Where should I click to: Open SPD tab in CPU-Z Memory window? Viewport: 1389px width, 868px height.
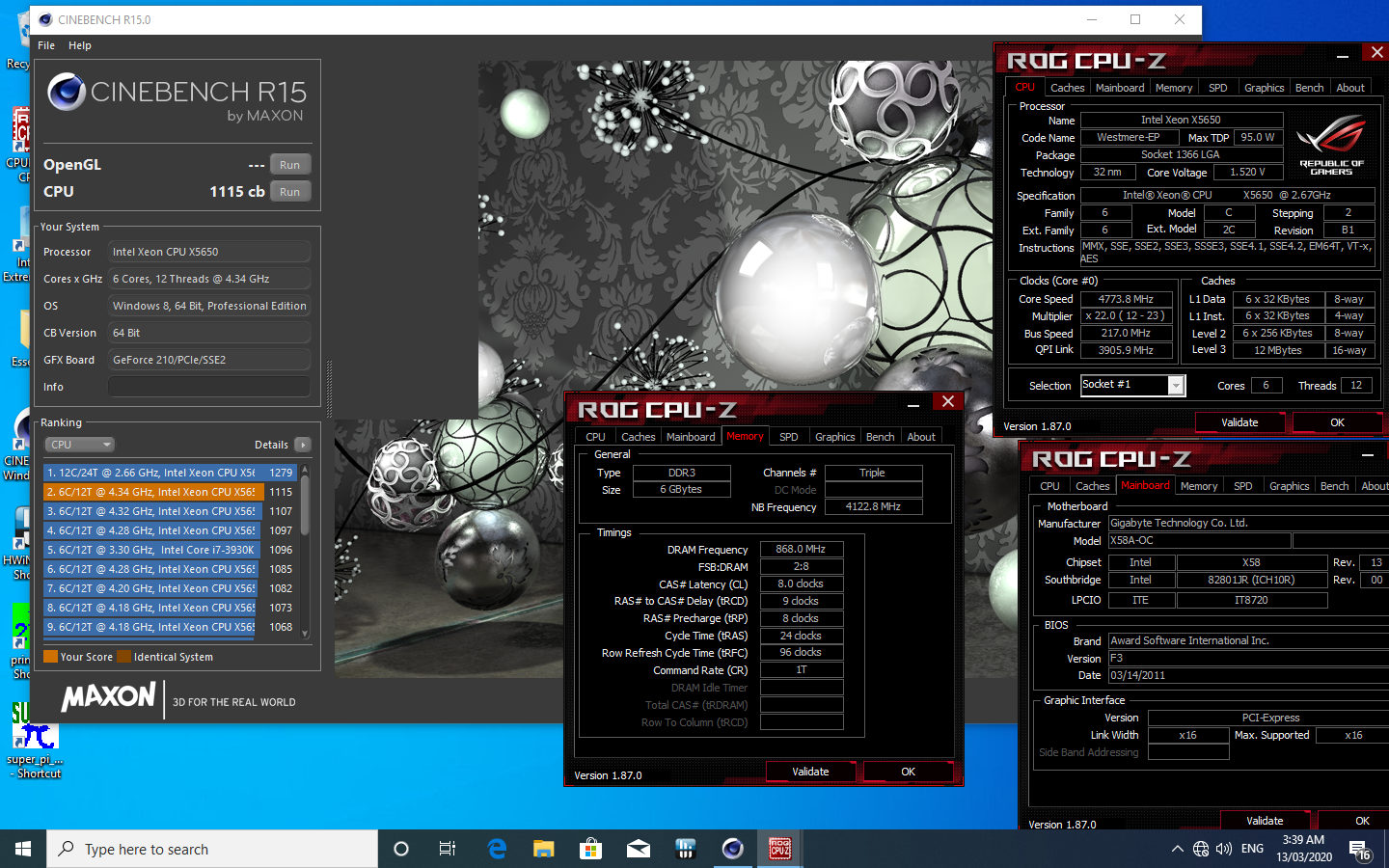click(789, 437)
